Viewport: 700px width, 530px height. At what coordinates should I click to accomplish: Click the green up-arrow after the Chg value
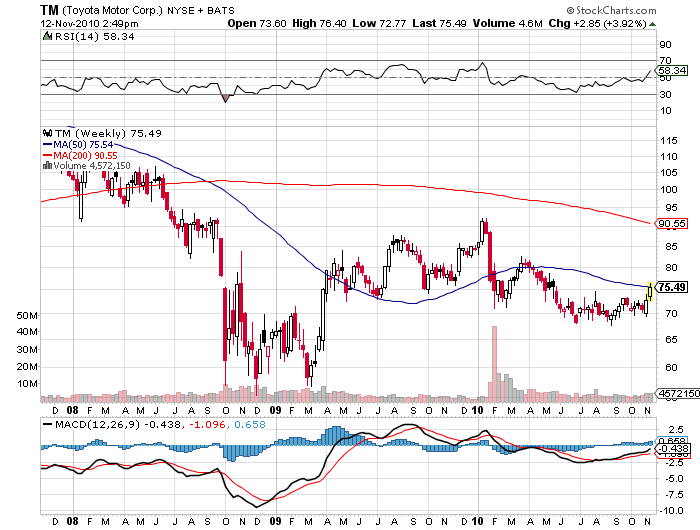pyautogui.click(x=653, y=24)
